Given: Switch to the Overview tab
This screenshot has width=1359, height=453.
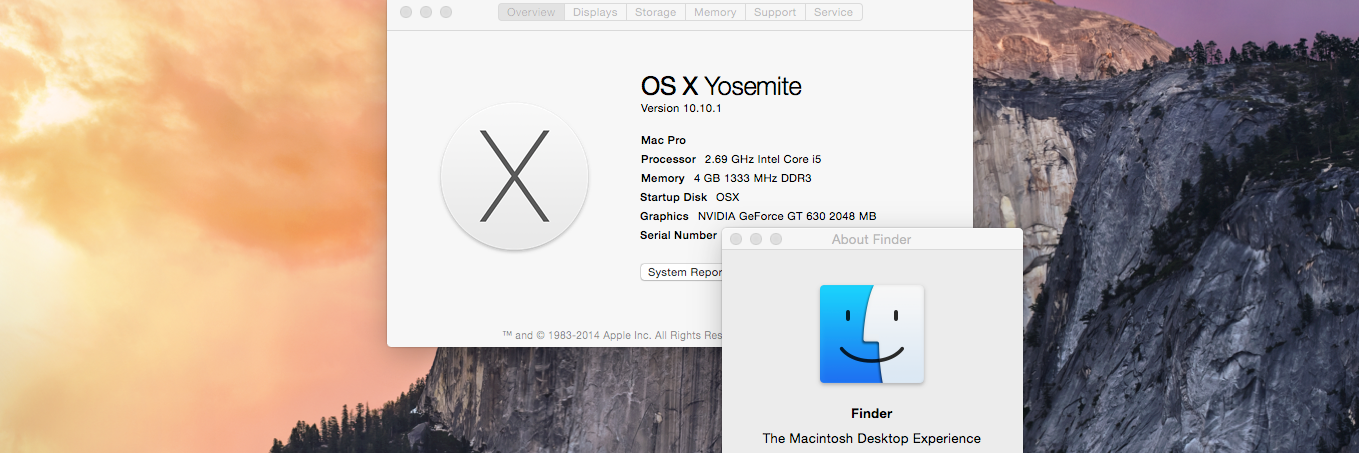Looking at the screenshot, I should pos(531,12).
